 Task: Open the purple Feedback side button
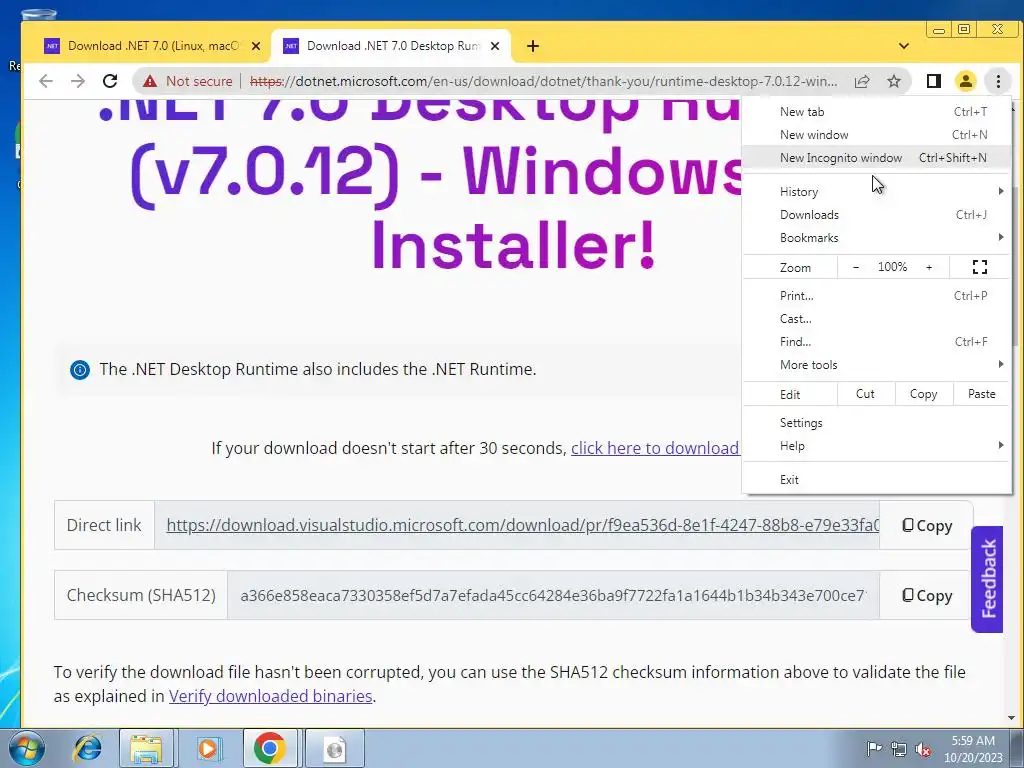pos(987,579)
